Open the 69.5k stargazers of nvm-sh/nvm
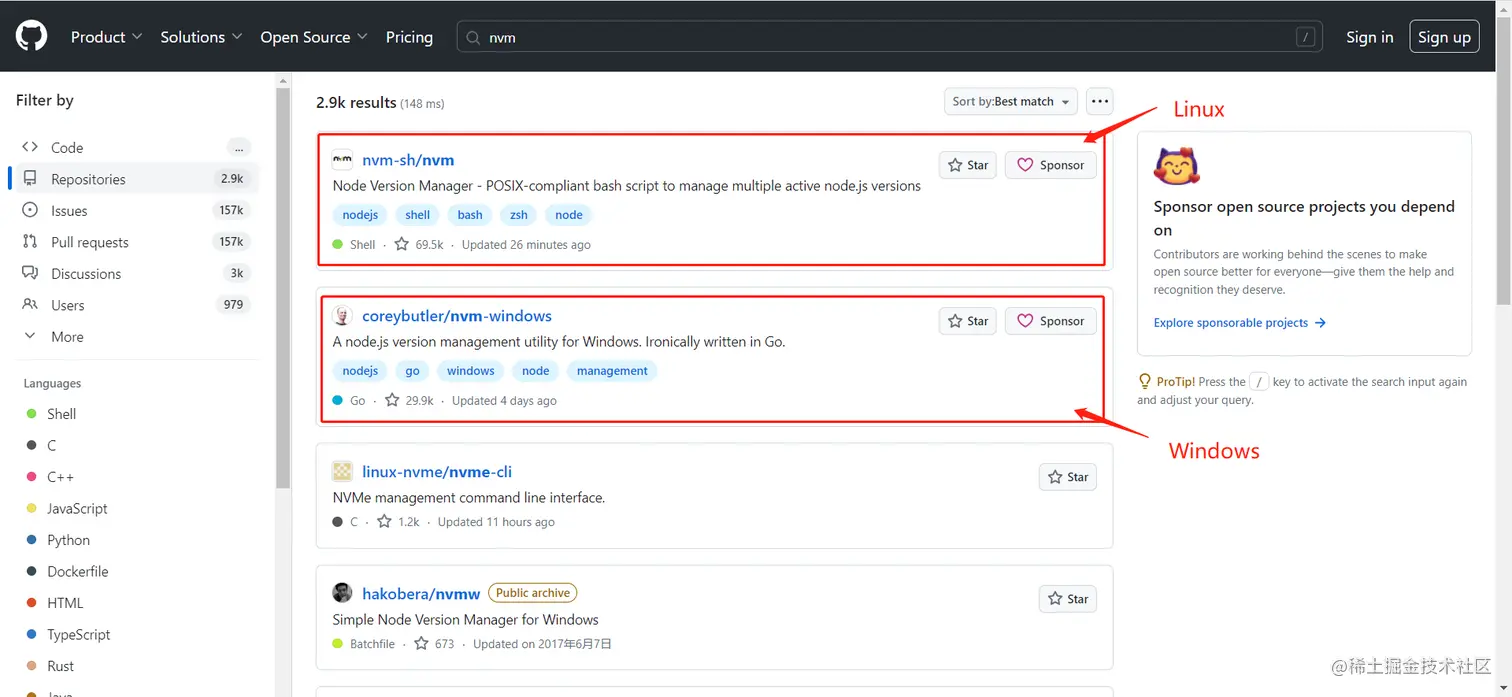 click(x=419, y=244)
